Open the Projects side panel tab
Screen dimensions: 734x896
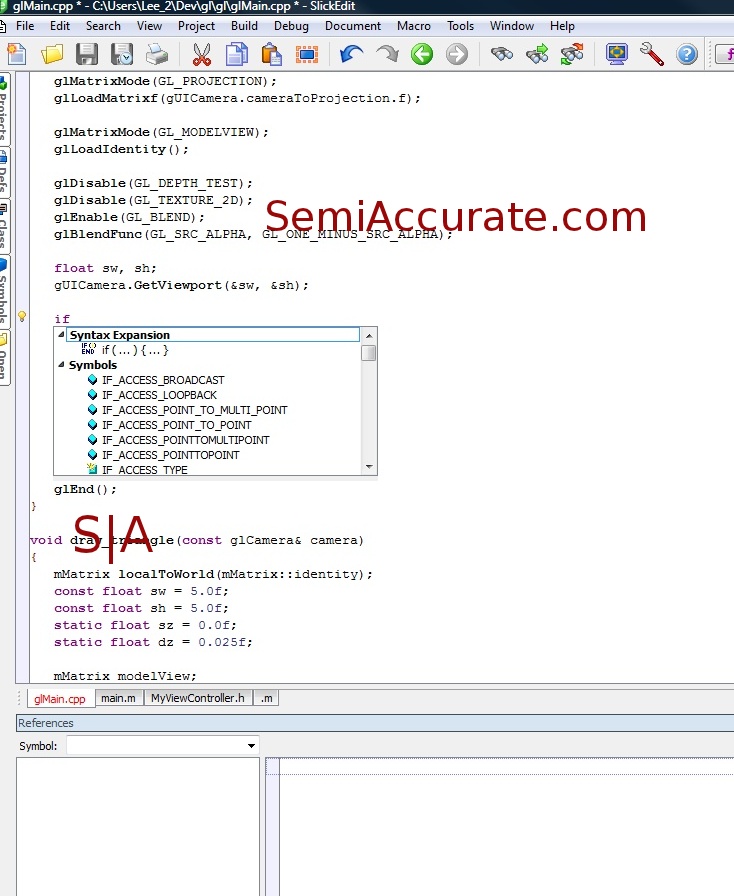tap(4, 110)
